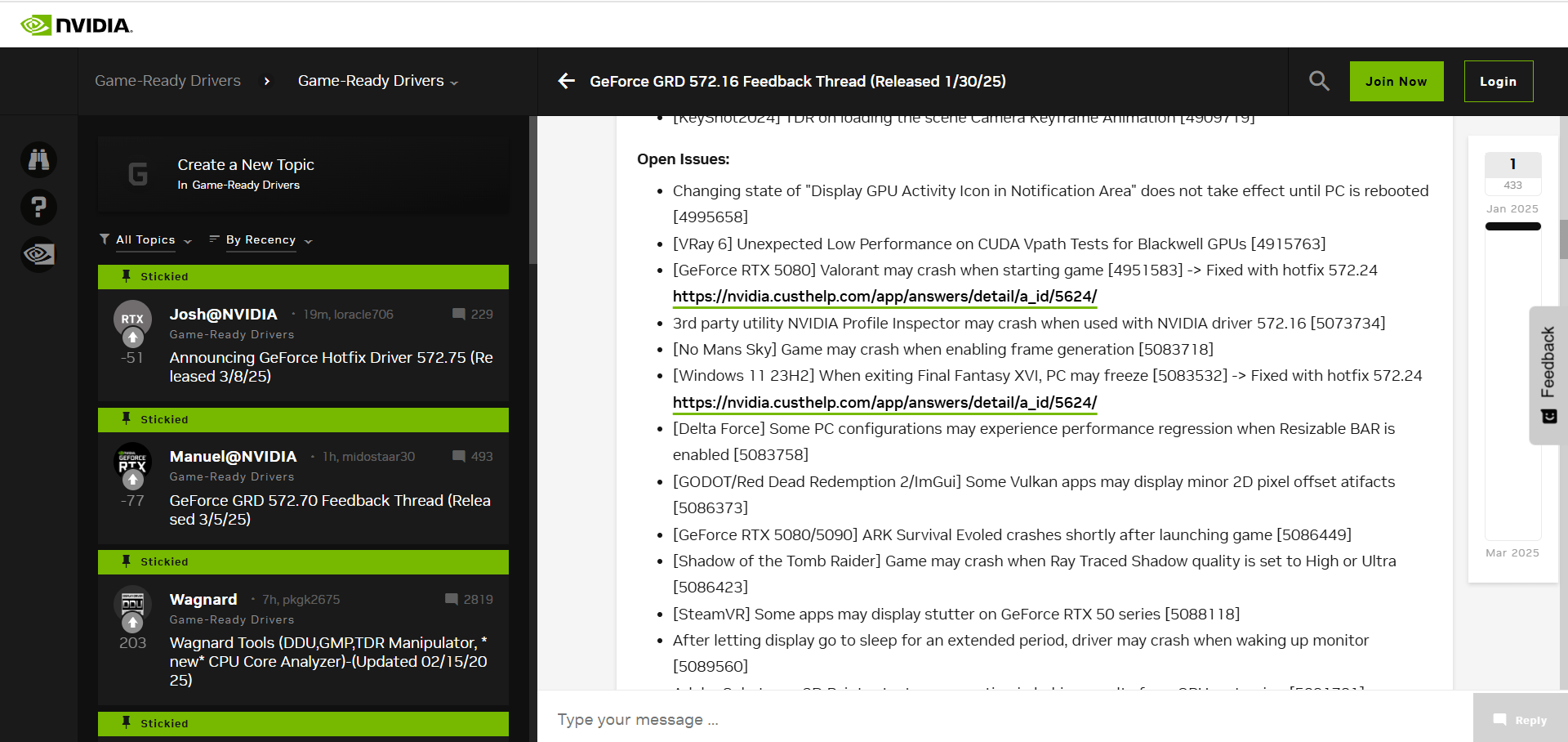The height and width of the screenshot is (742, 1568).
Task: Click the Login button
Action: [x=1498, y=81]
